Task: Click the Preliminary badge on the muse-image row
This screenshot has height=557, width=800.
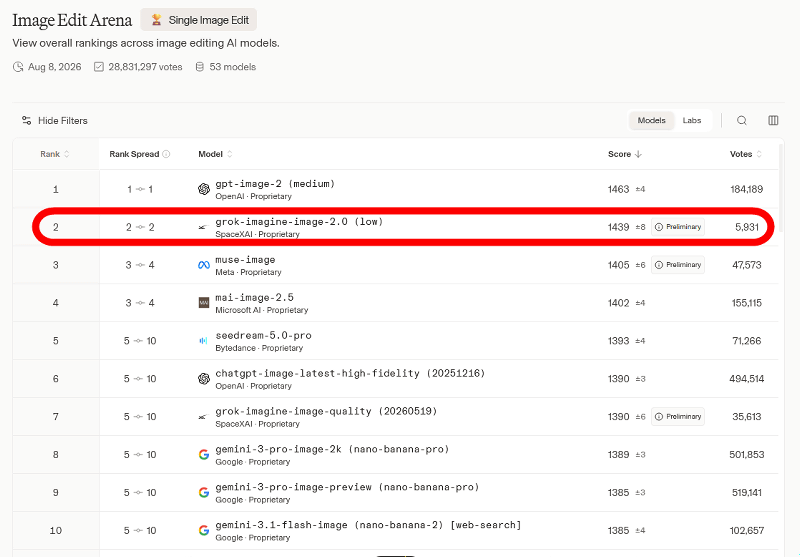Action: click(x=678, y=265)
